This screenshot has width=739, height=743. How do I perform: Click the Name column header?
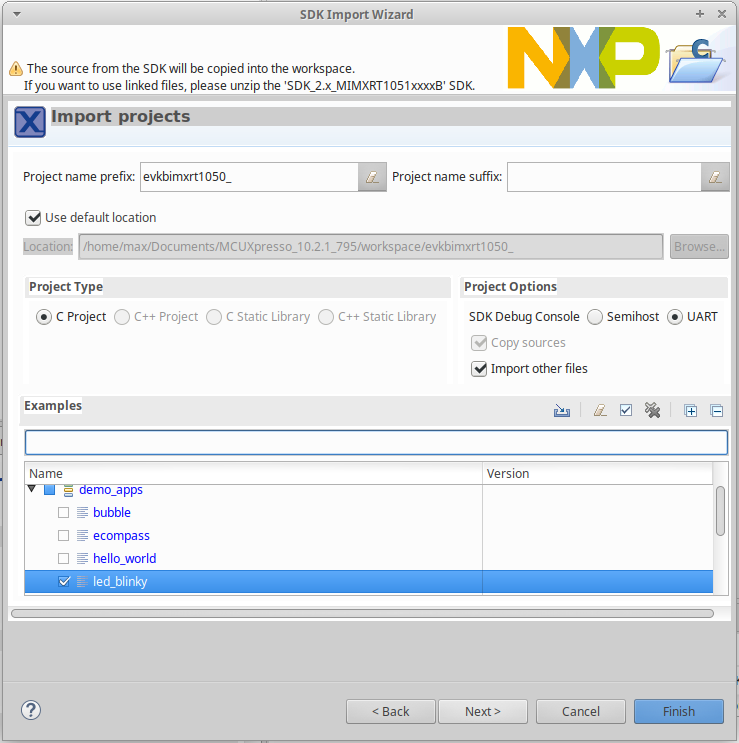[x=253, y=473]
